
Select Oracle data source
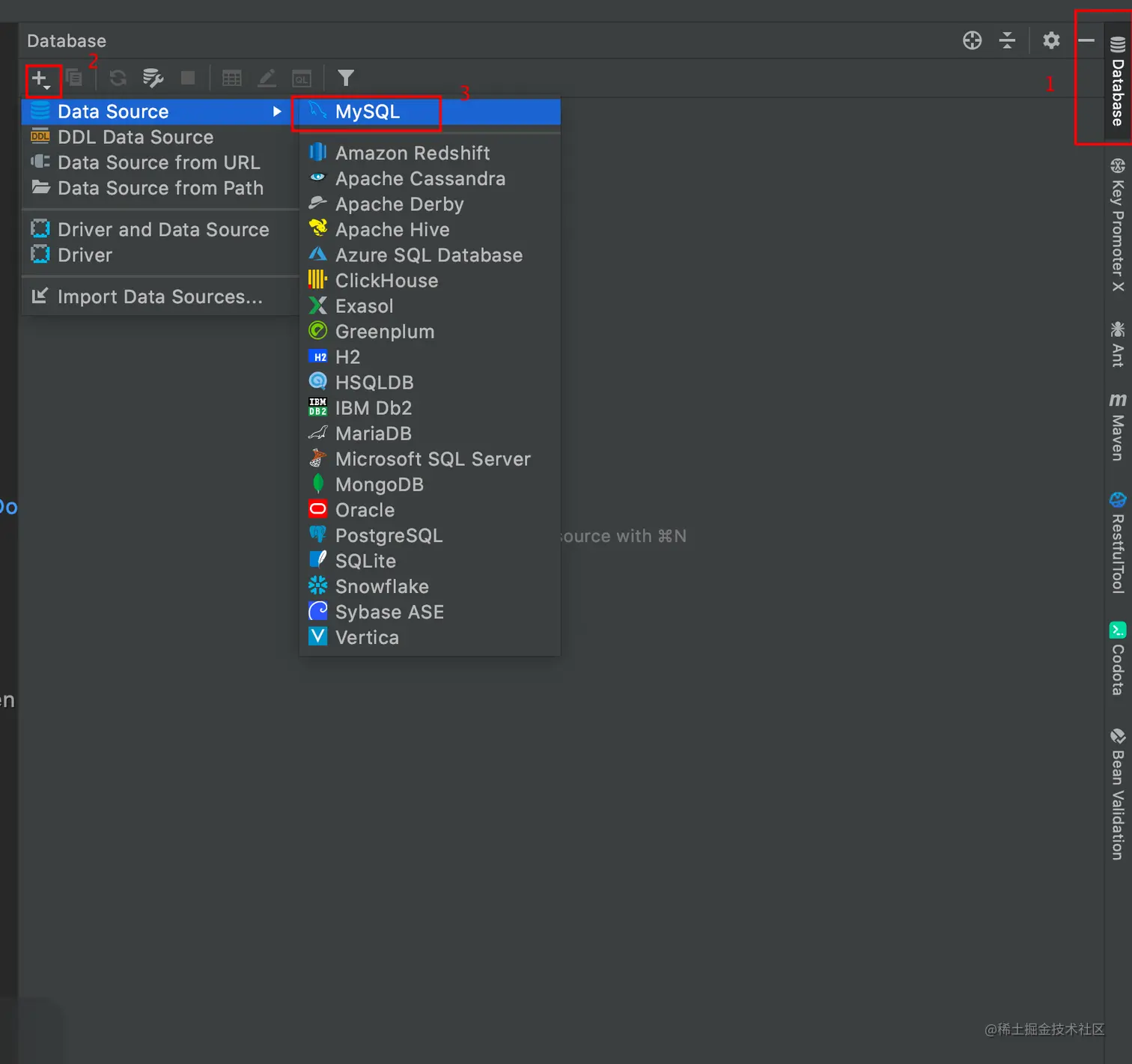[x=430, y=509]
